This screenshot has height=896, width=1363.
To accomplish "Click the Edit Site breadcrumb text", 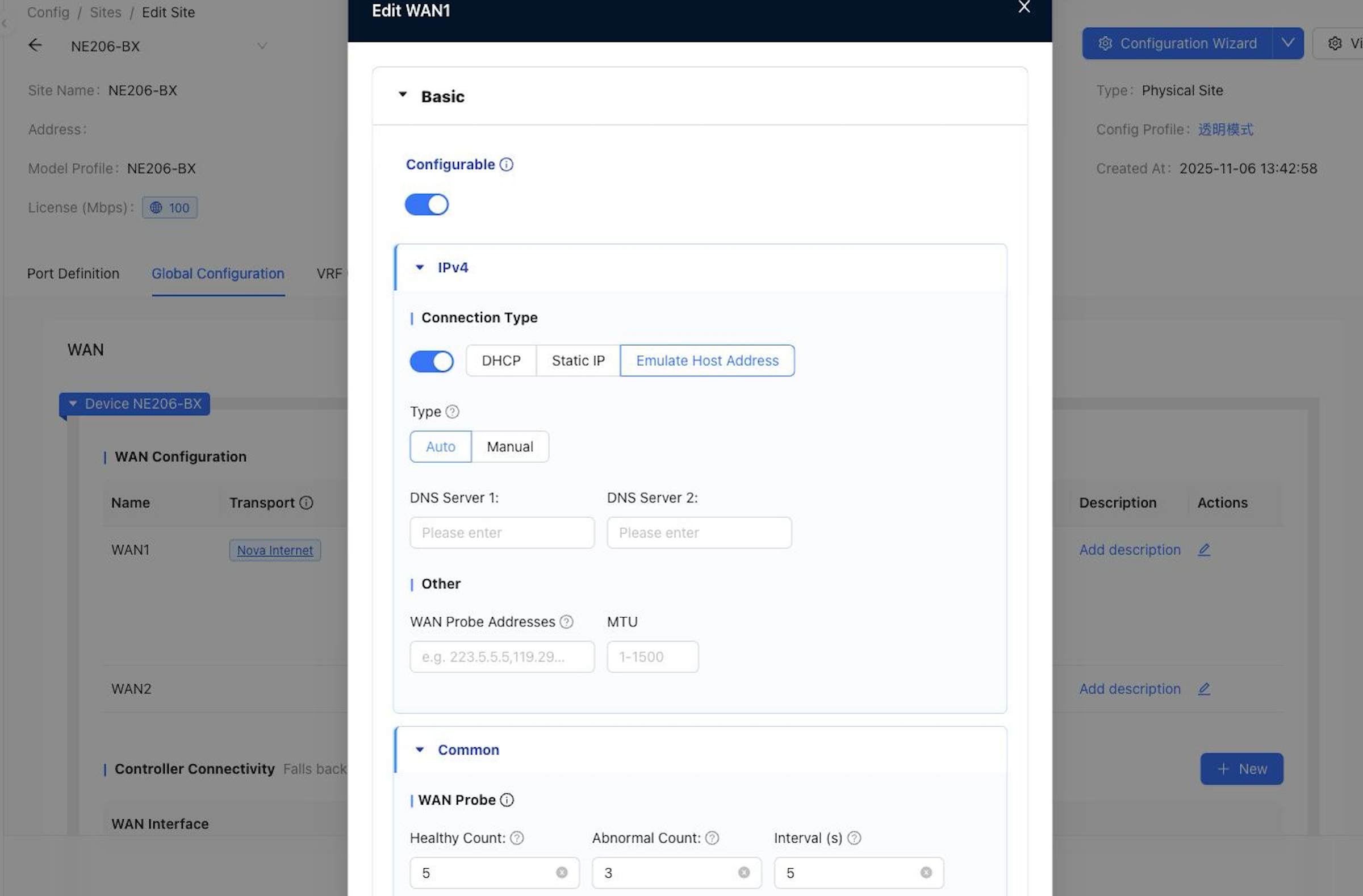I will (x=168, y=12).
